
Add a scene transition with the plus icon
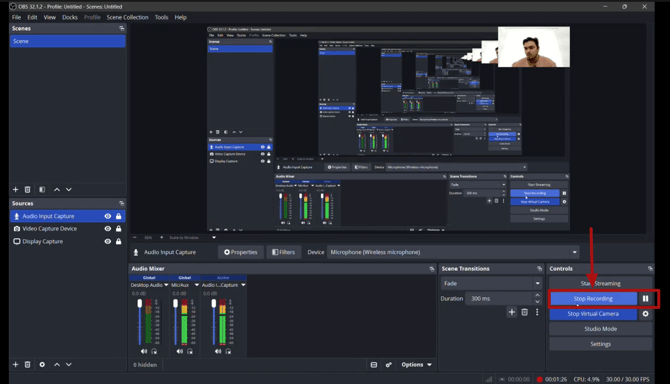click(511, 312)
